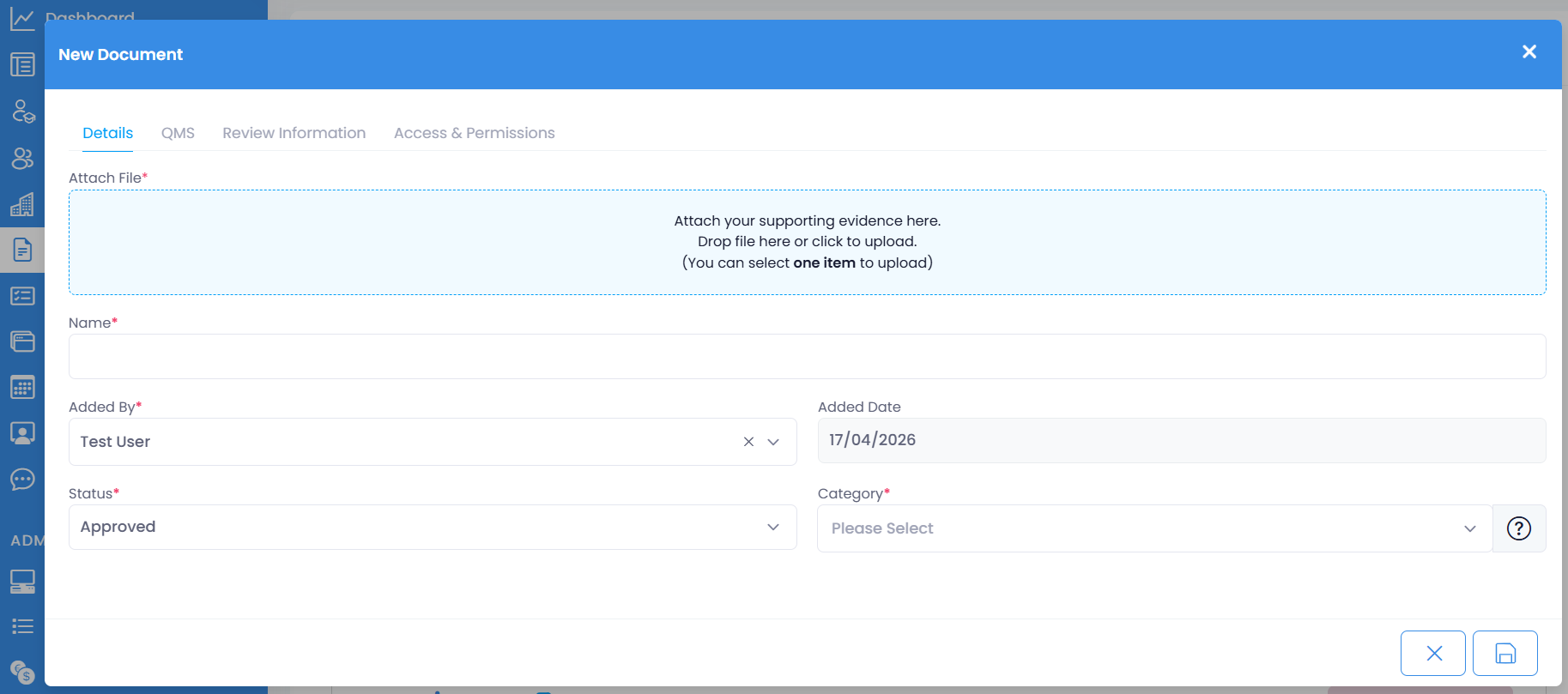Switch to the Review Information tab

pos(294,133)
